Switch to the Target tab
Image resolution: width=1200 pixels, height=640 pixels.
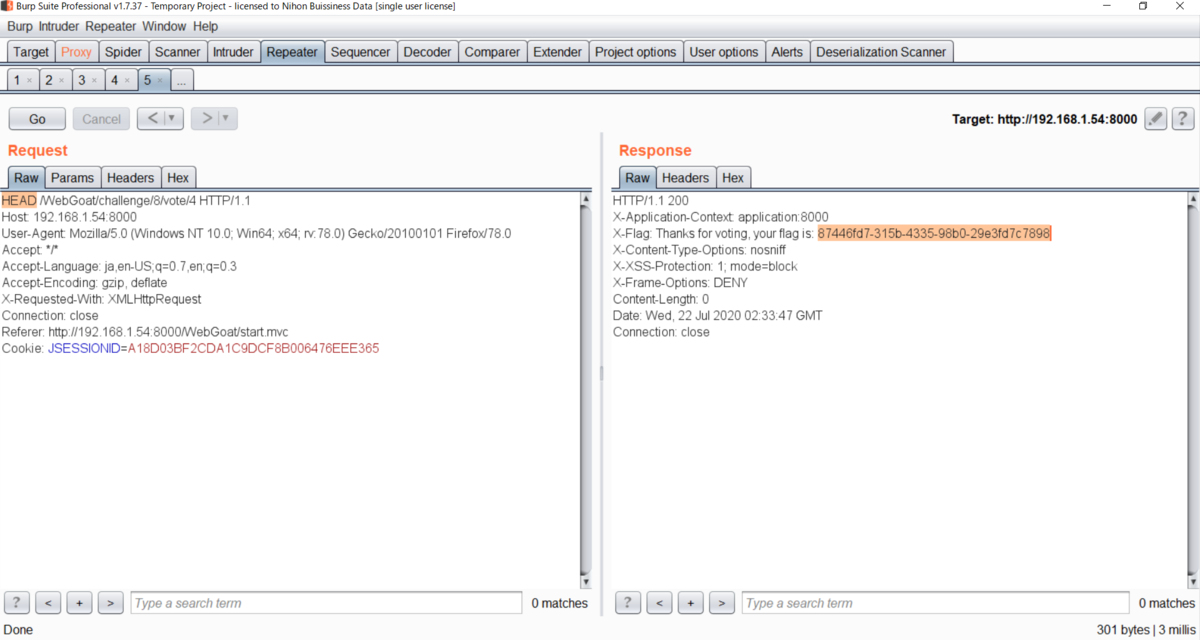tap(31, 52)
